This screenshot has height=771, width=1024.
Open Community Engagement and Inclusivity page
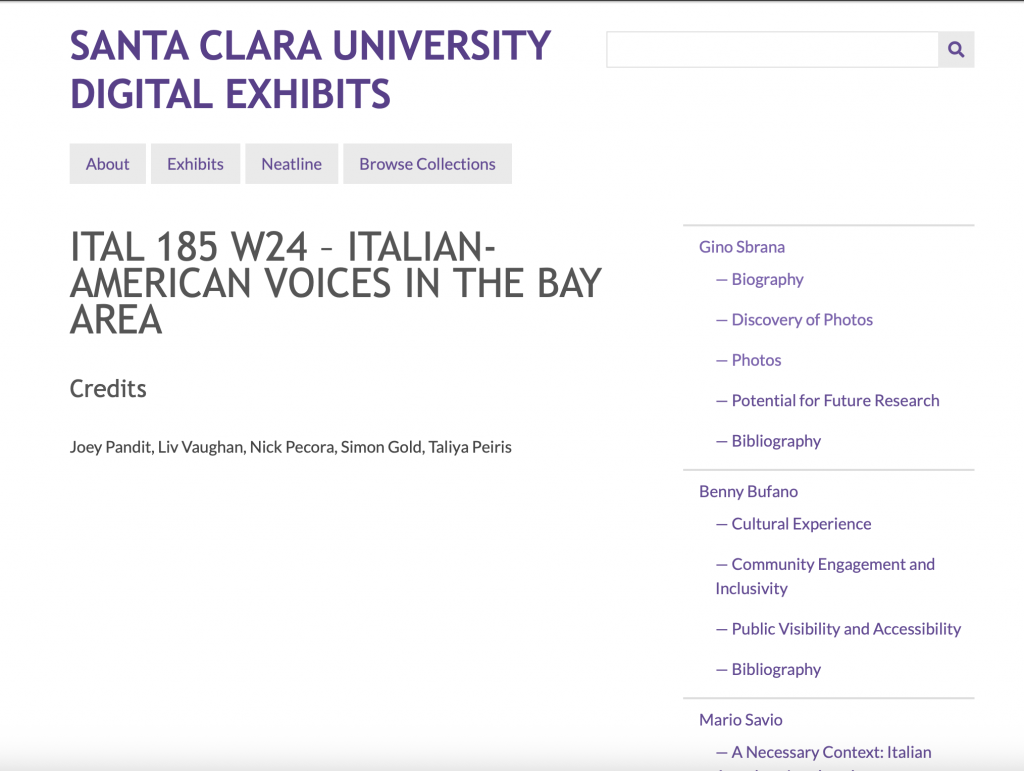pyautogui.click(x=825, y=576)
